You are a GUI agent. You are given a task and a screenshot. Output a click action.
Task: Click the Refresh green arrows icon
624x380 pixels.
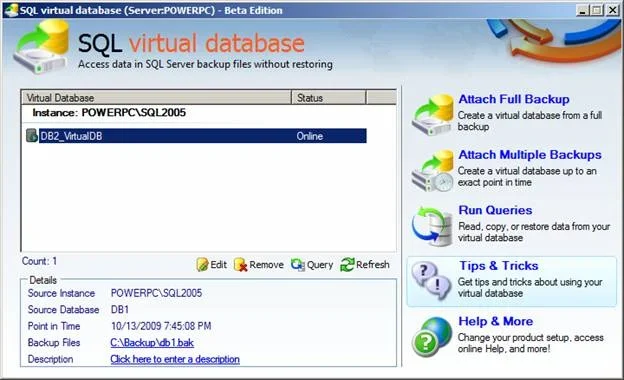point(347,265)
